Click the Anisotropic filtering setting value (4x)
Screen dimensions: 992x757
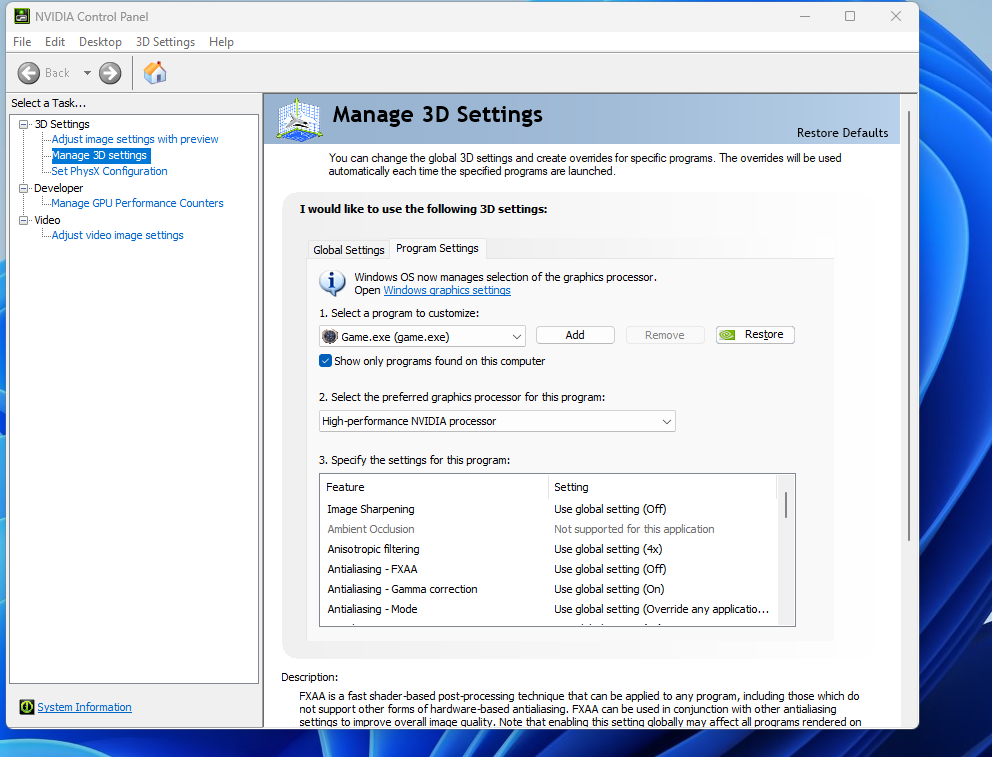(608, 549)
